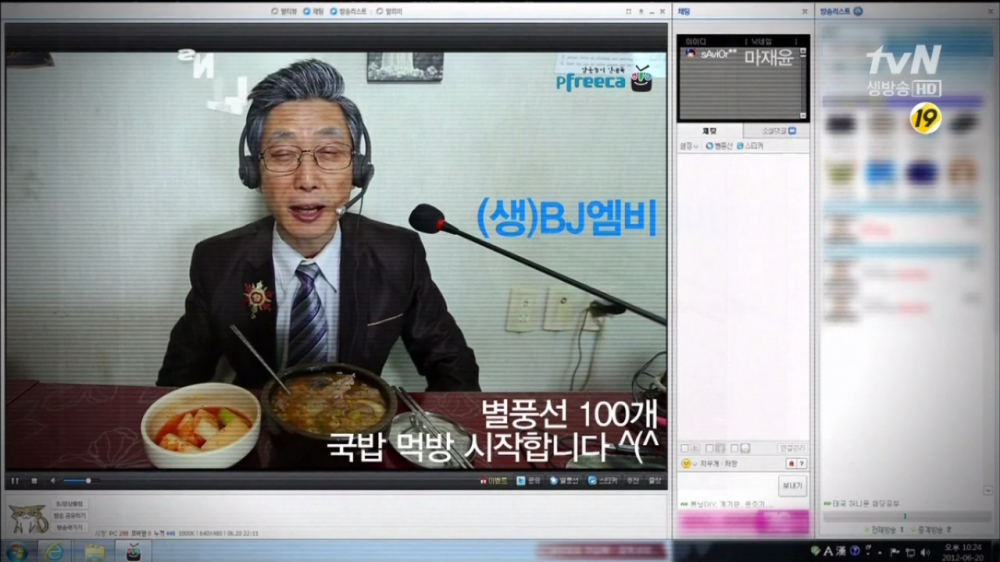Adjust the player volume slider
1000x562 pixels.
(80, 480)
